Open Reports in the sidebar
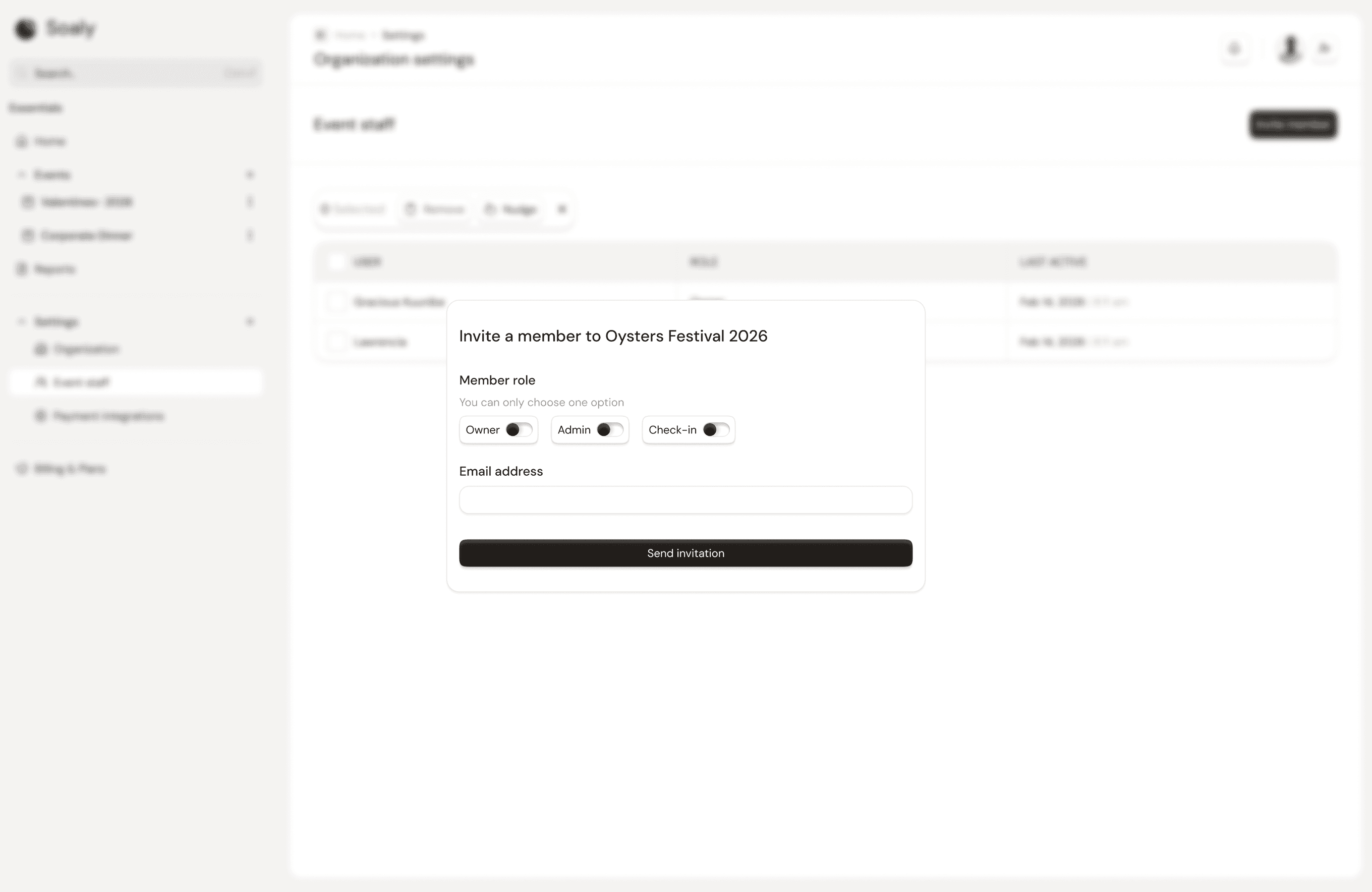The width and height of the screenshot is (1372, 892). pyautogui.click(x=54, y=269)
